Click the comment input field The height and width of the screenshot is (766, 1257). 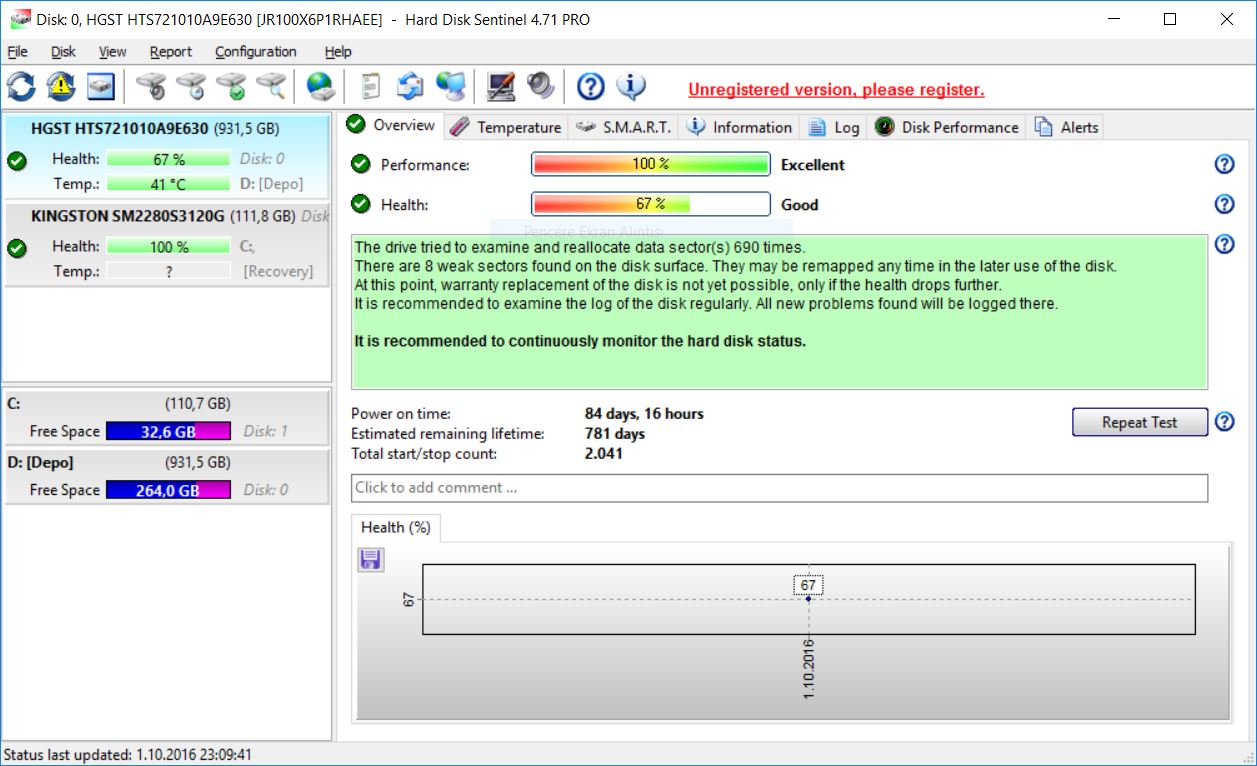tap(779, 488)
